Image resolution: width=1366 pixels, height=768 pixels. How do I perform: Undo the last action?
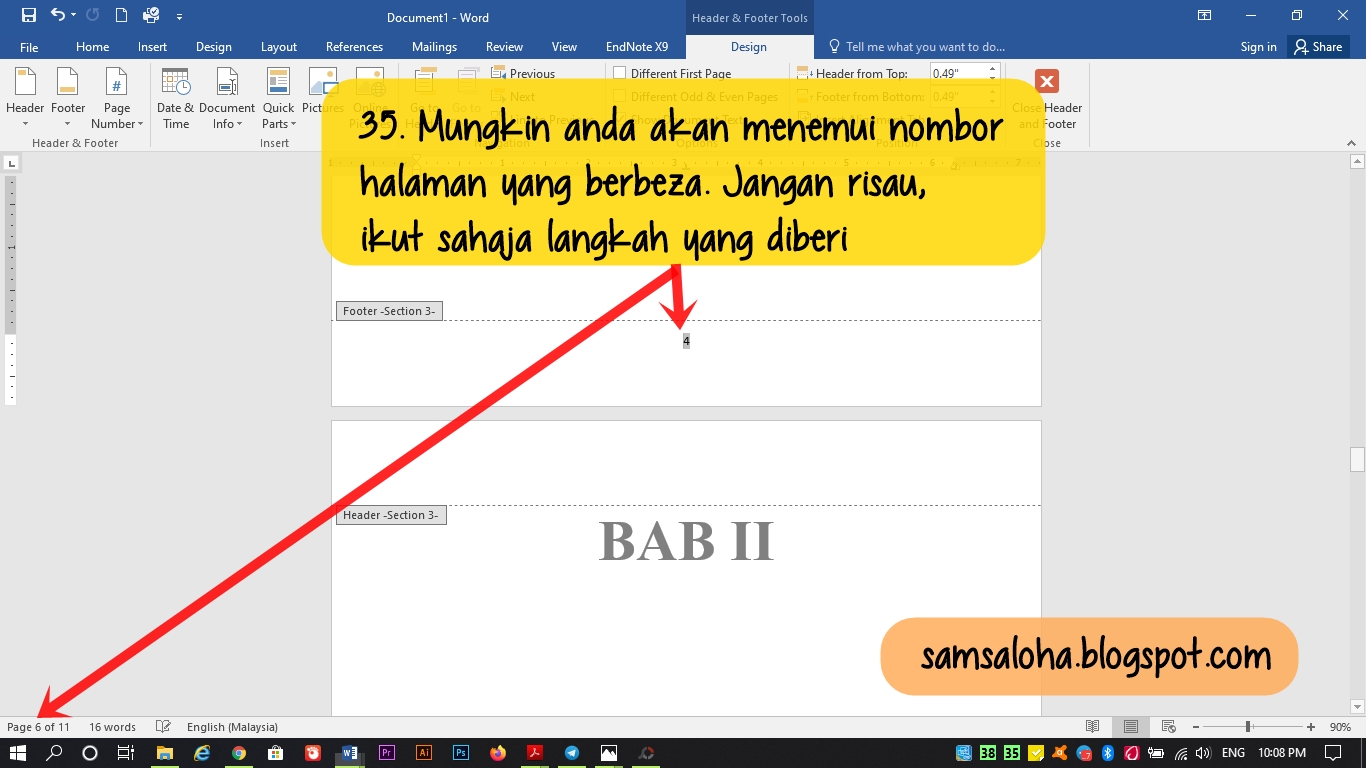pos(57,15)
